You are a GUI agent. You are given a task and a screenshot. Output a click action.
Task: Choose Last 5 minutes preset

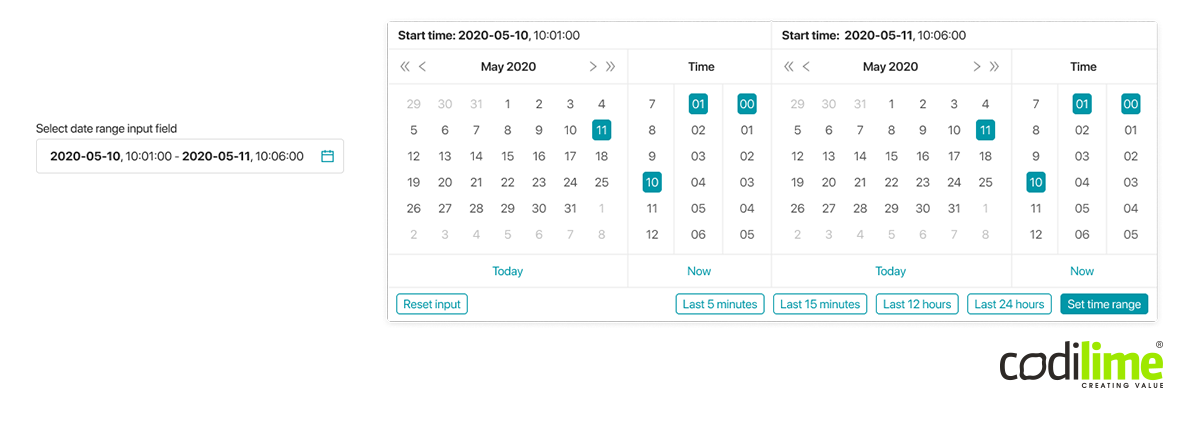(720, 304)
